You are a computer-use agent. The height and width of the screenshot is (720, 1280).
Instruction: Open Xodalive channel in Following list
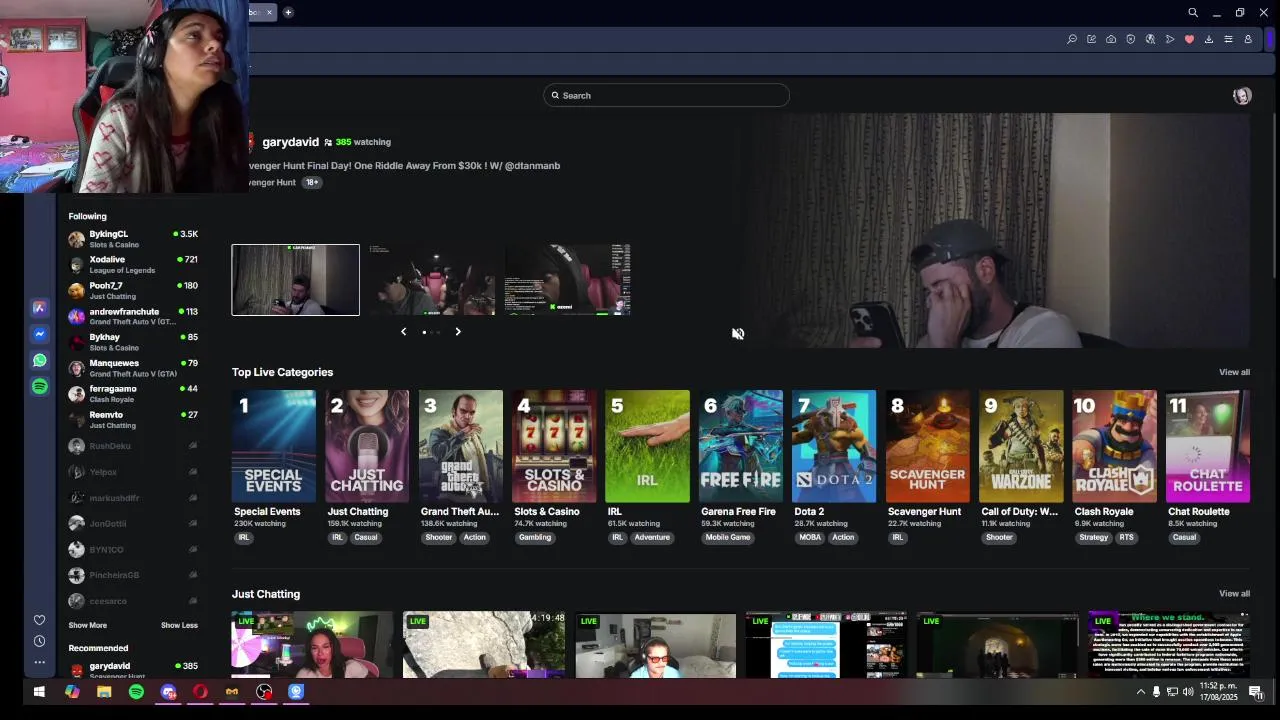pyautogui.click(x=133, y=265)
